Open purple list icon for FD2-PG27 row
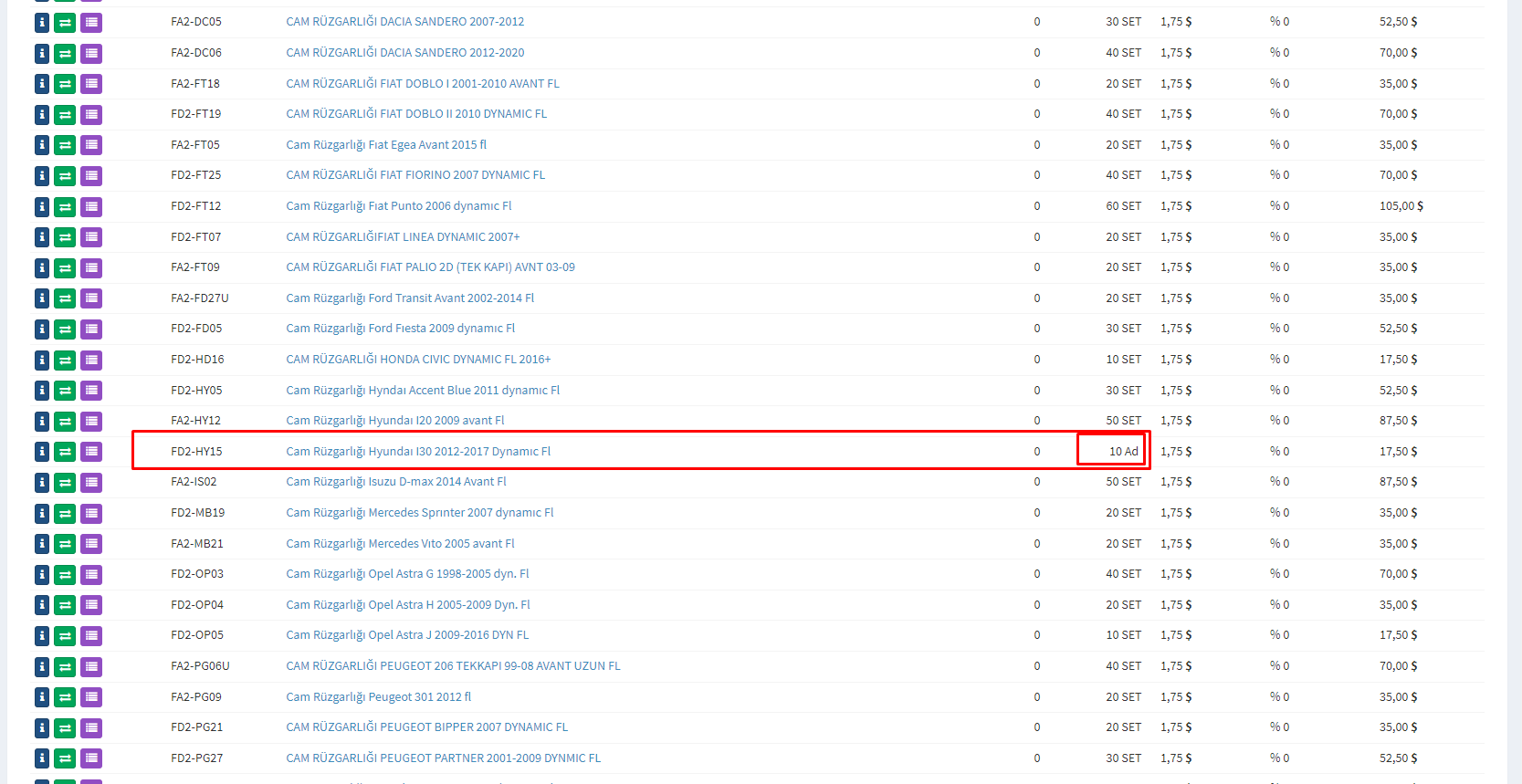 91,758
